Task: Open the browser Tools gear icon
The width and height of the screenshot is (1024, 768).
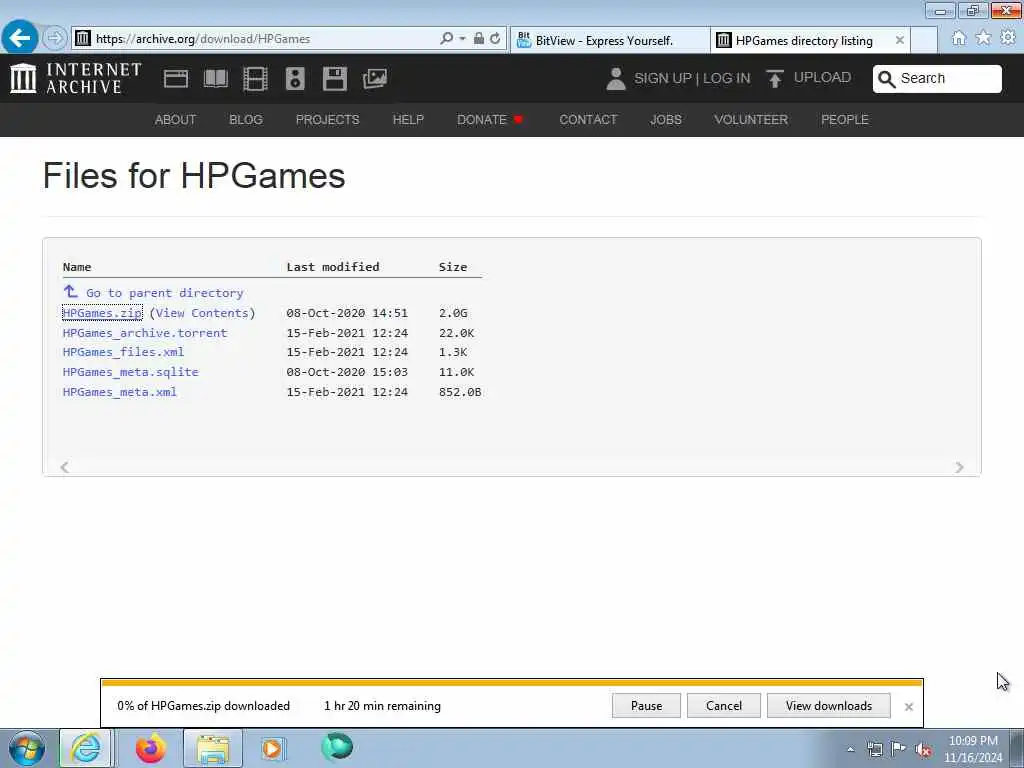Action: [x=1008, y=39]
